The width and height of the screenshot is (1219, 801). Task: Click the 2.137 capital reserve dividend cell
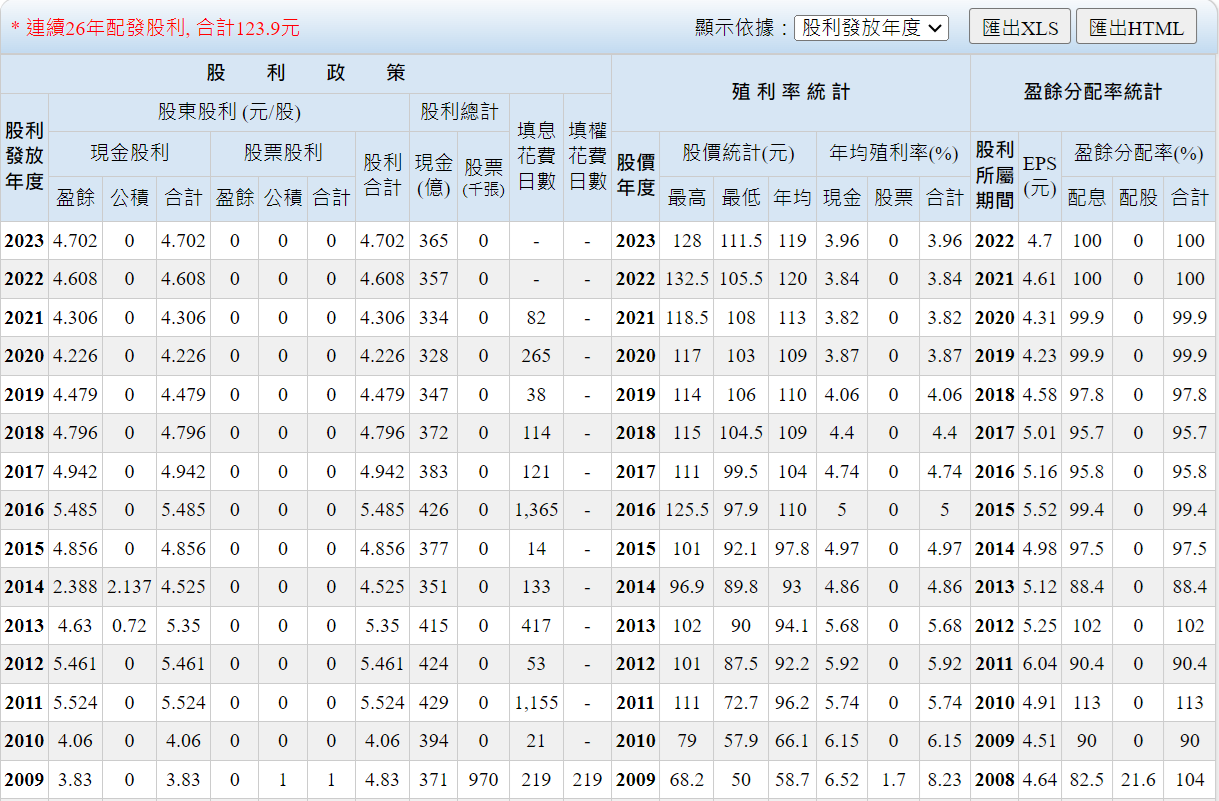[x=129, y=587]
